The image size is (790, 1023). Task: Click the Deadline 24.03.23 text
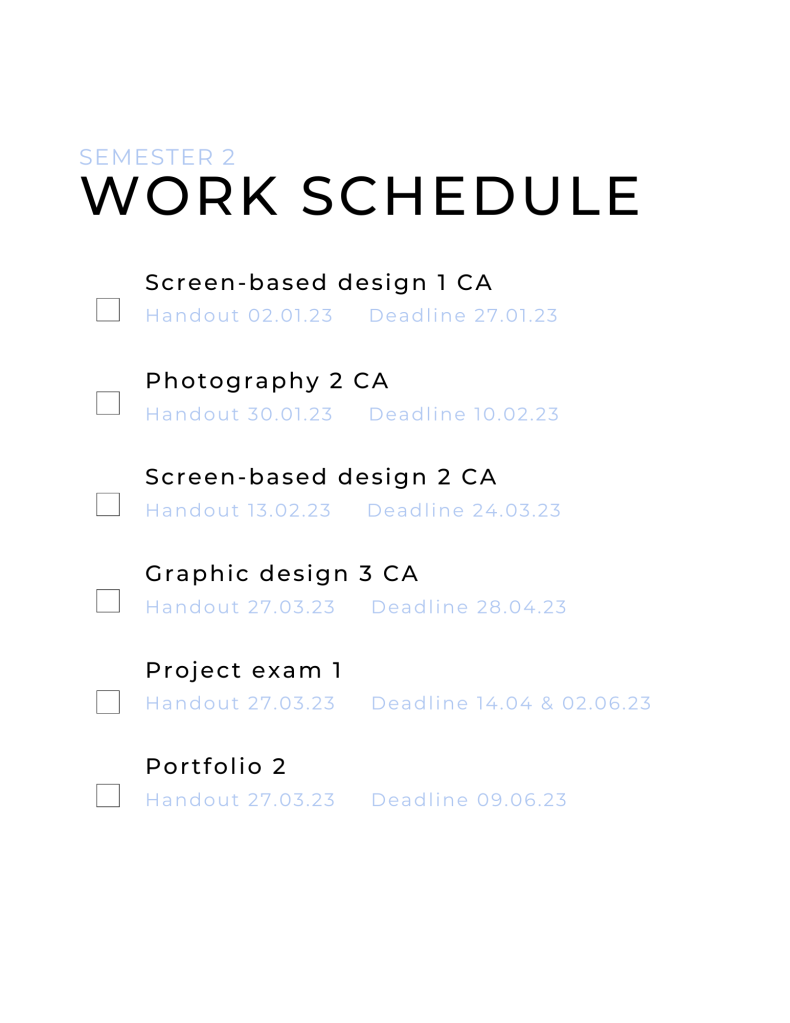(464, 511)
